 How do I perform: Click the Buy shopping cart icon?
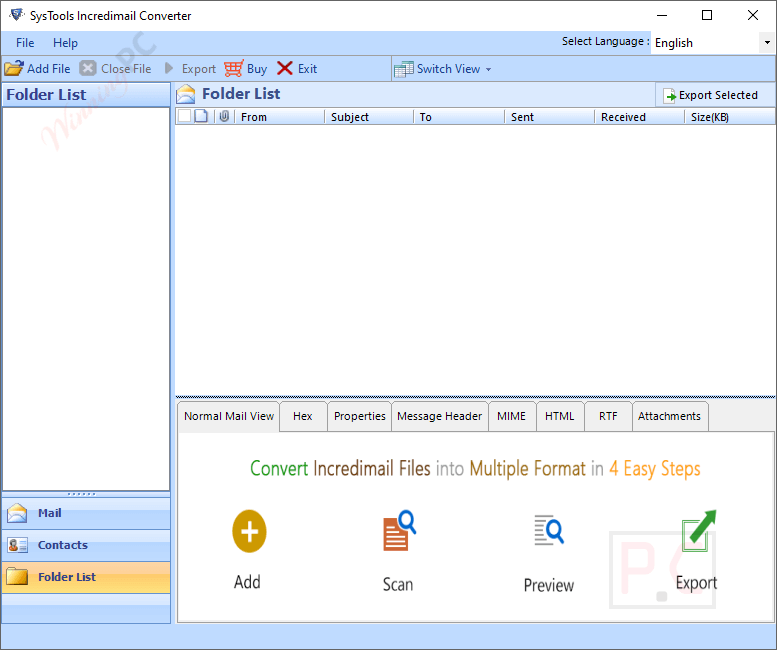[x=233, y=68]
